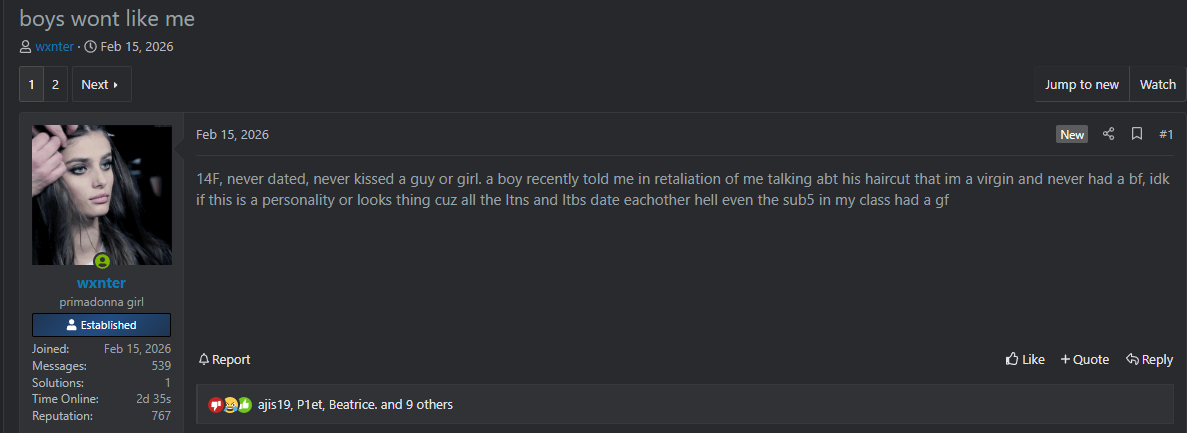Show the 9 others who reacted

pyautogui.click(x=423, y=405)
